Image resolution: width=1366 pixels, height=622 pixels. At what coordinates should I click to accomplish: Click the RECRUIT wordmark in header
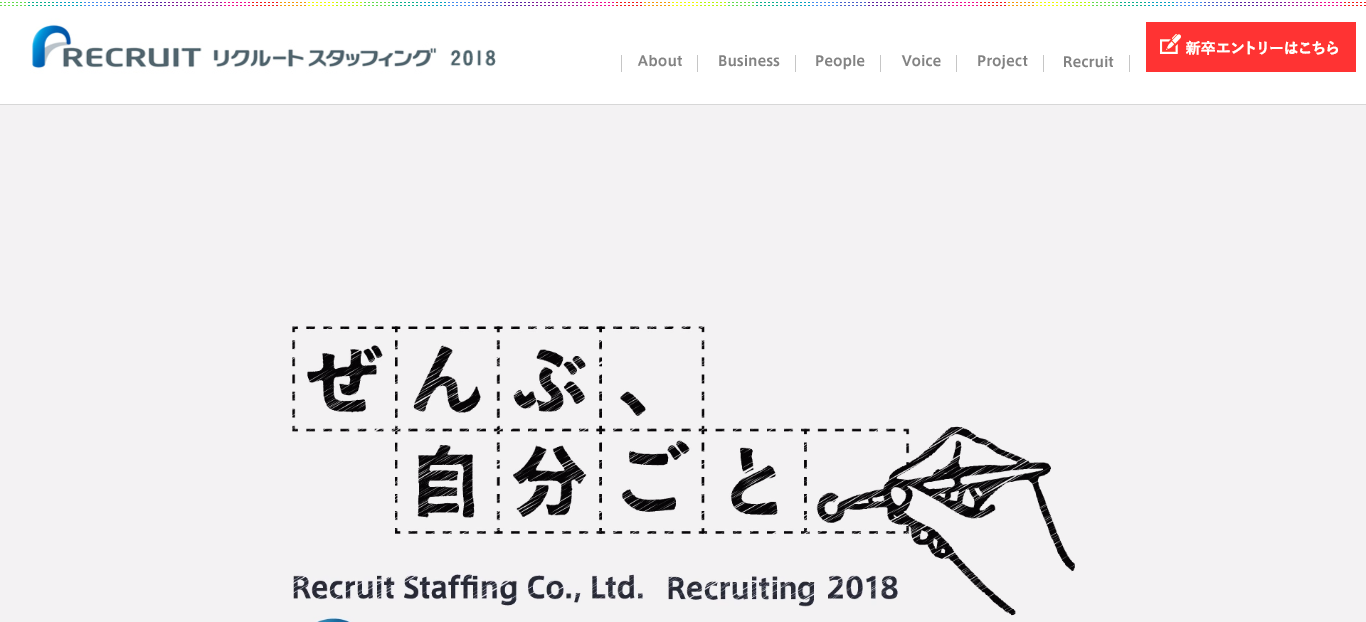point(133,58)
